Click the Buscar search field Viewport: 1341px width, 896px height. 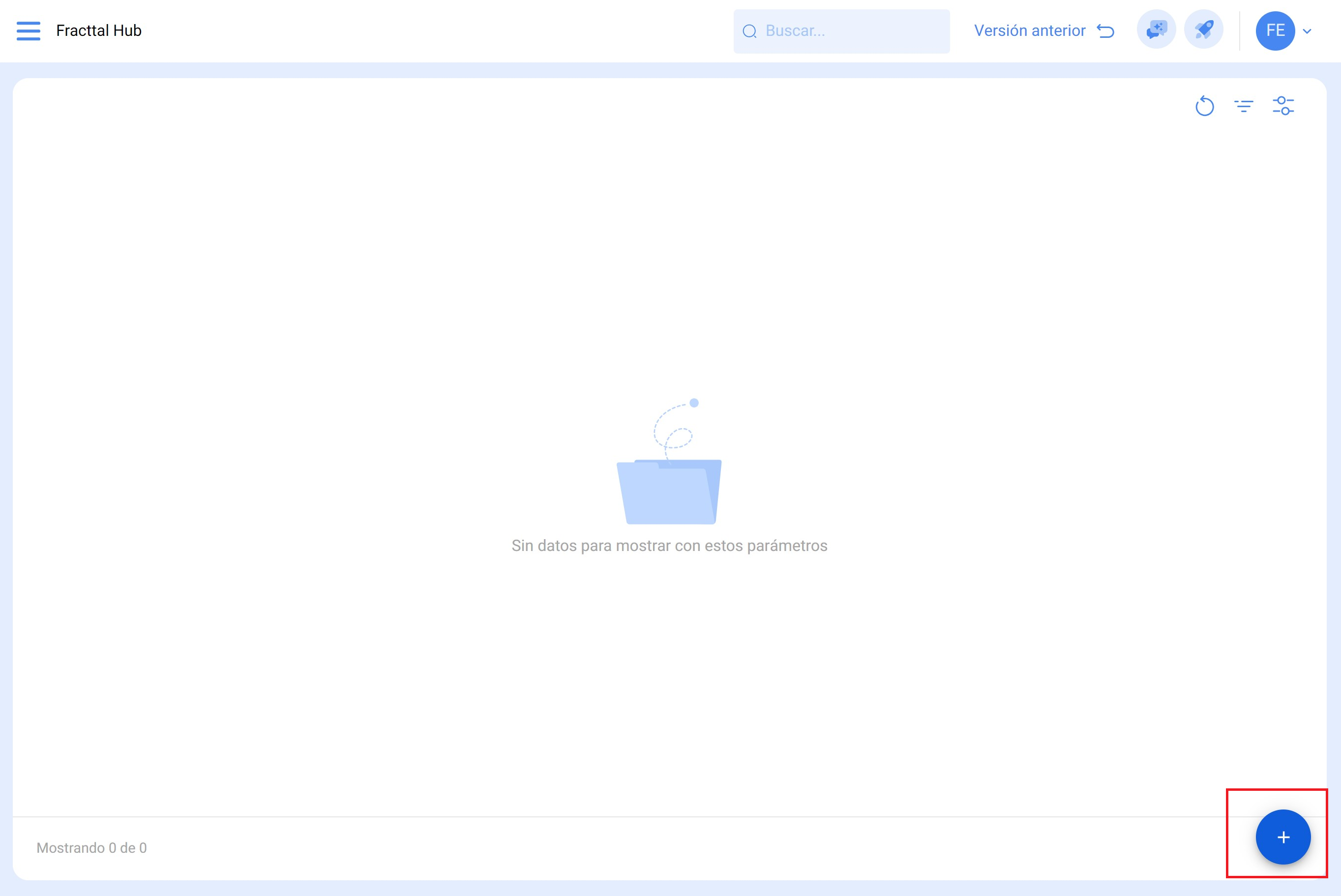(841, 31)
